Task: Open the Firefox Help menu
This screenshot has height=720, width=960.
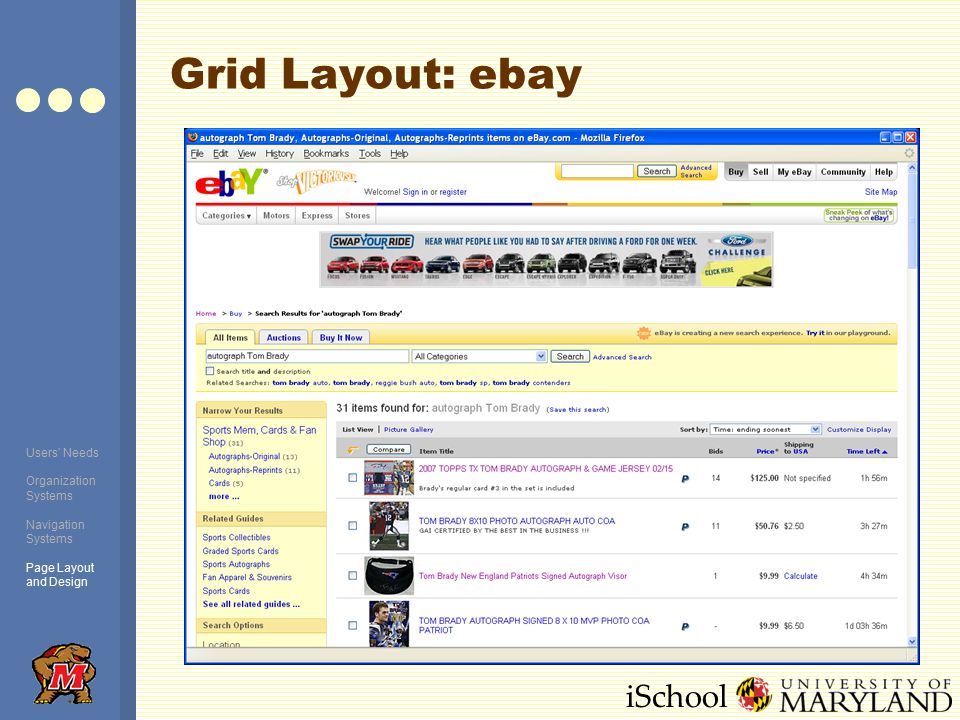Action: (x=399, y=154)
